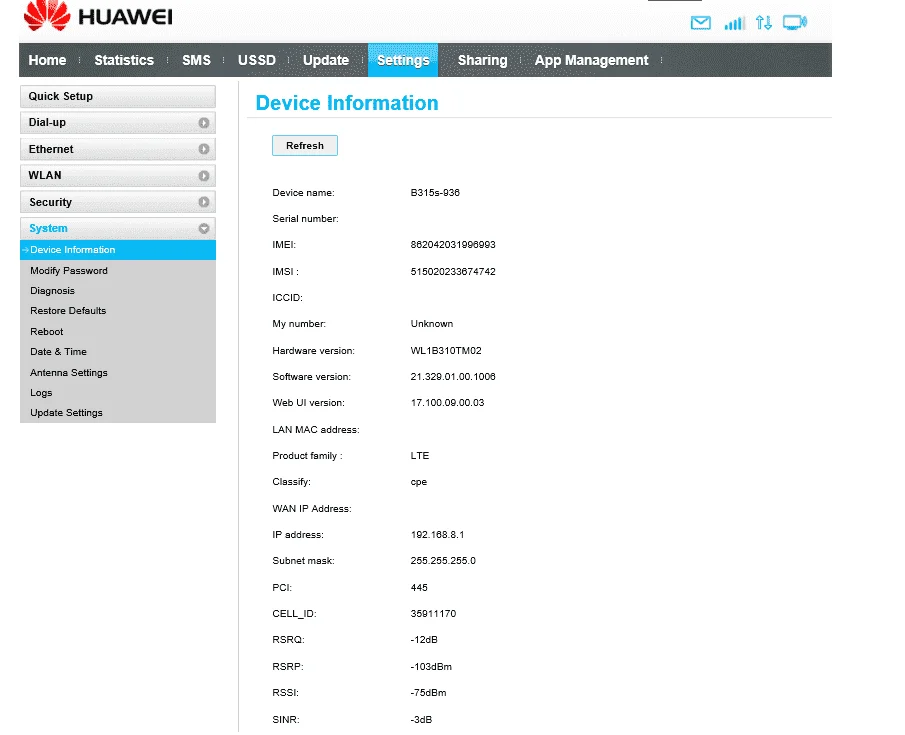905x735 pixels.
Task: Click product family value LTE
Action: point(420,456)
